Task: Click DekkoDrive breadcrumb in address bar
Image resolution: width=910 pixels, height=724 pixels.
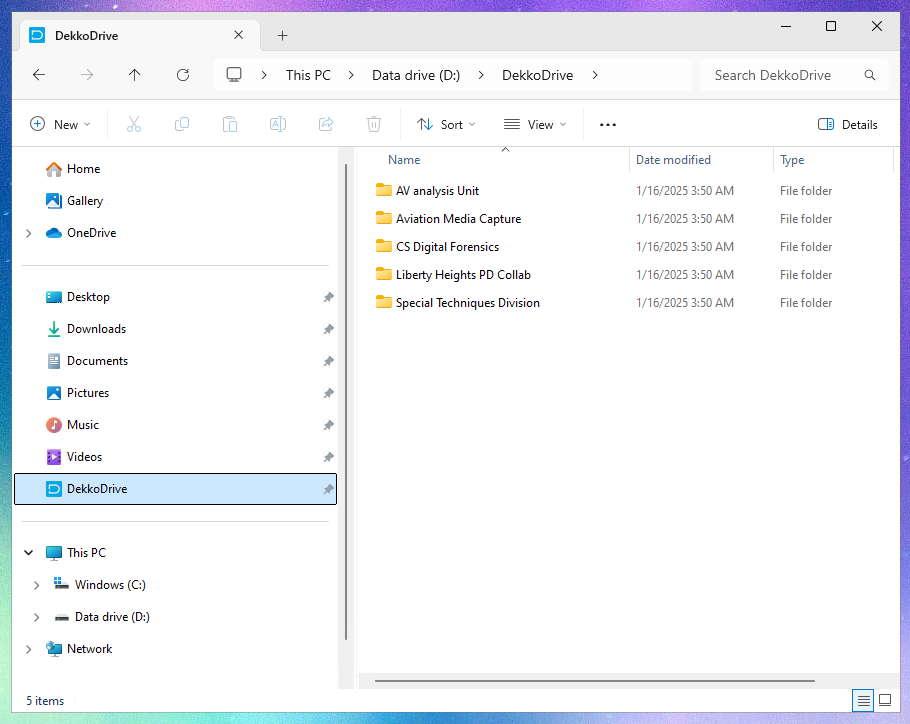Action: pos(537,75)
